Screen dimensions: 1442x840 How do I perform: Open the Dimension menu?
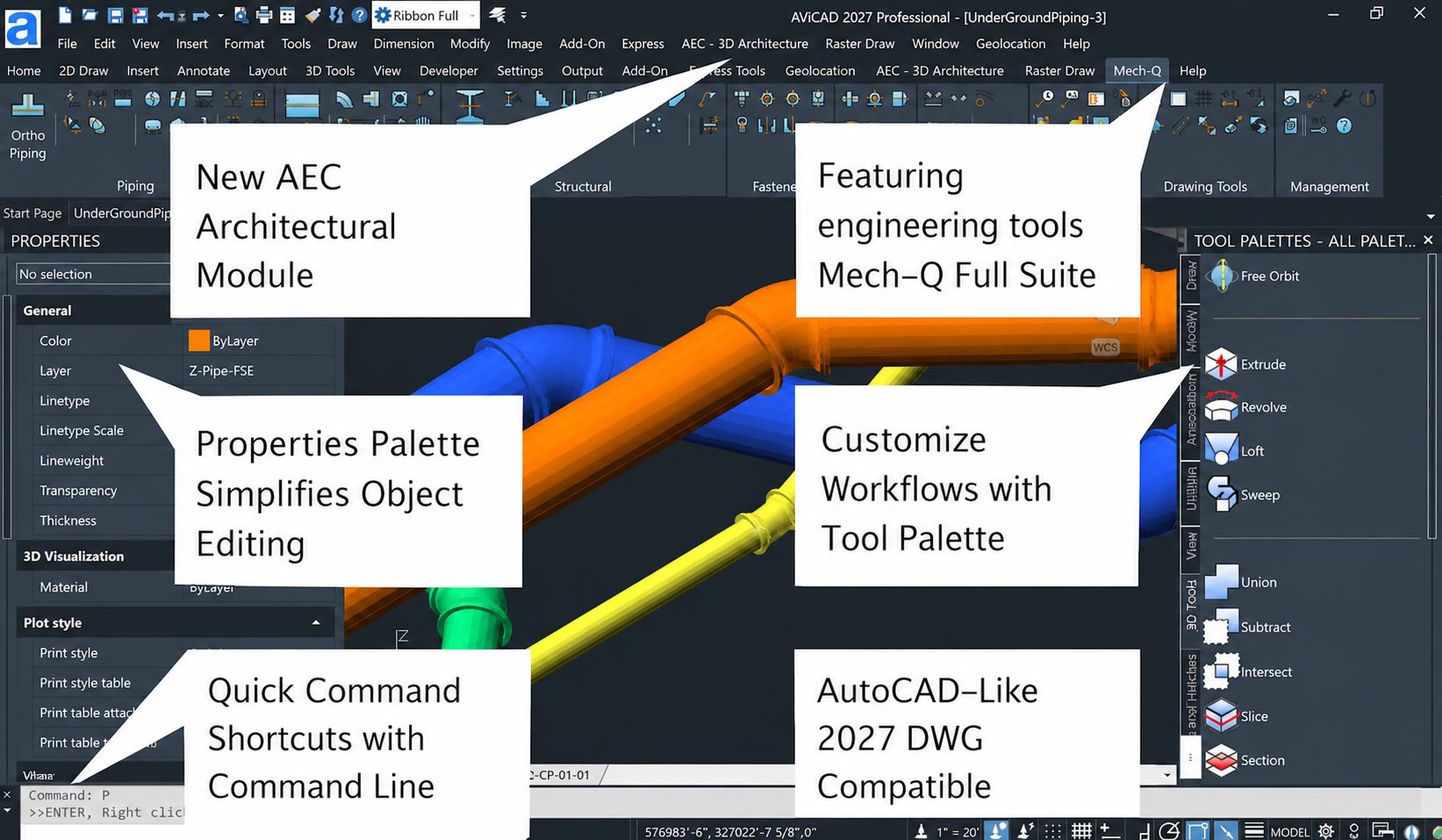[404, 43]
